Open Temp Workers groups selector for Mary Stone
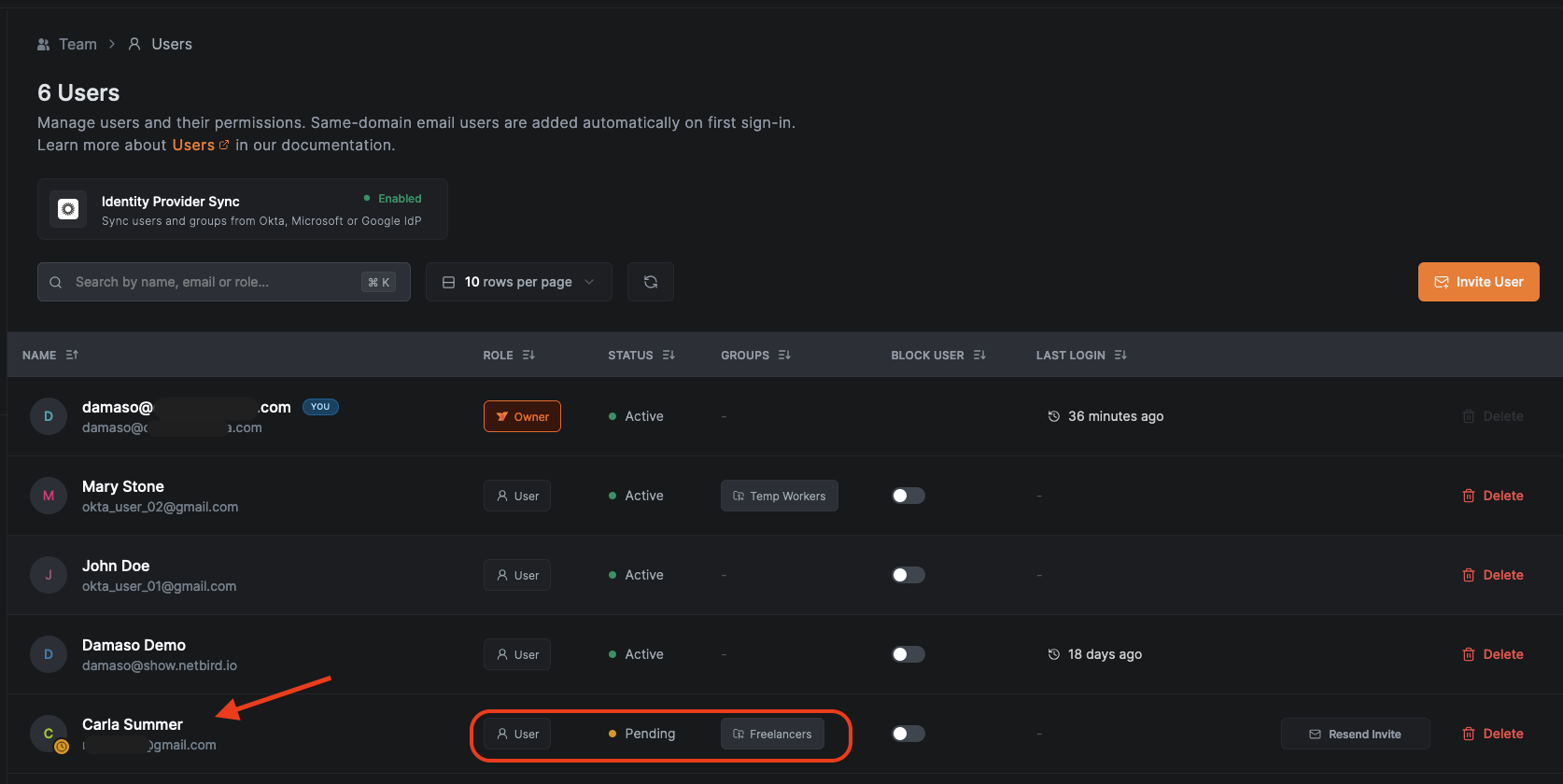The width and height of the screenshot is (1563, 784). pyautogui.click(x=779, y=496)
